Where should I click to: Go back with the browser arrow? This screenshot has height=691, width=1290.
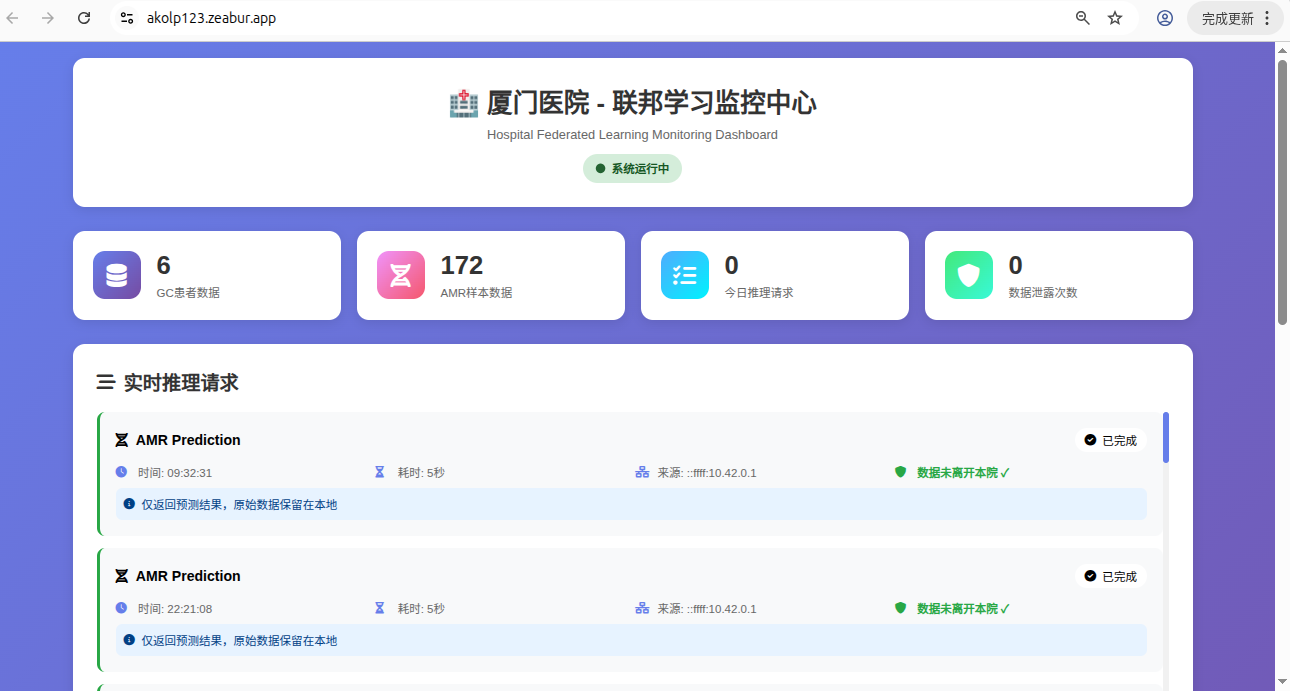click(13, 18)
